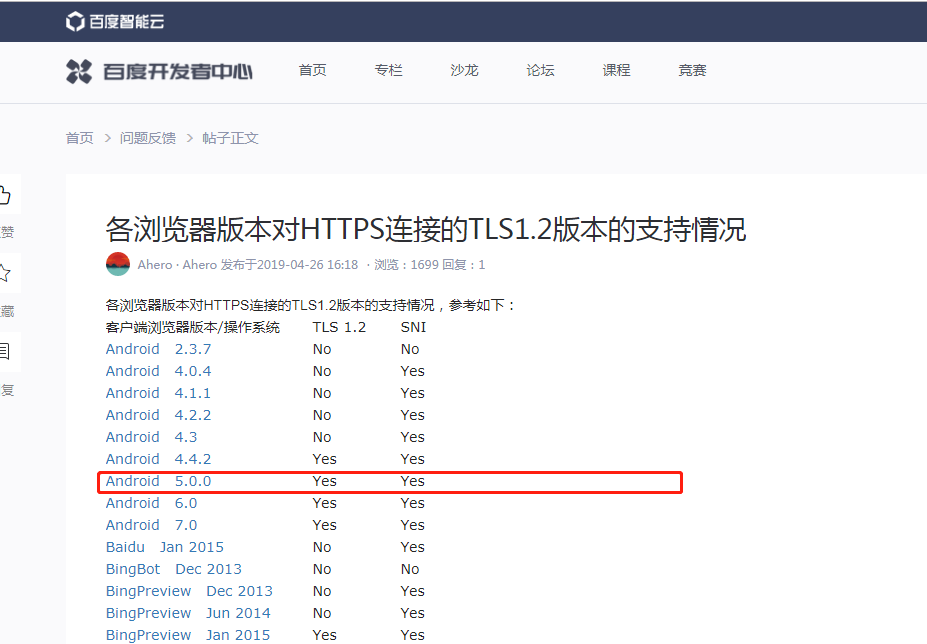927x644 pixels.
Task: Open the Android 5.0.0 link
Action: [158, 481]
